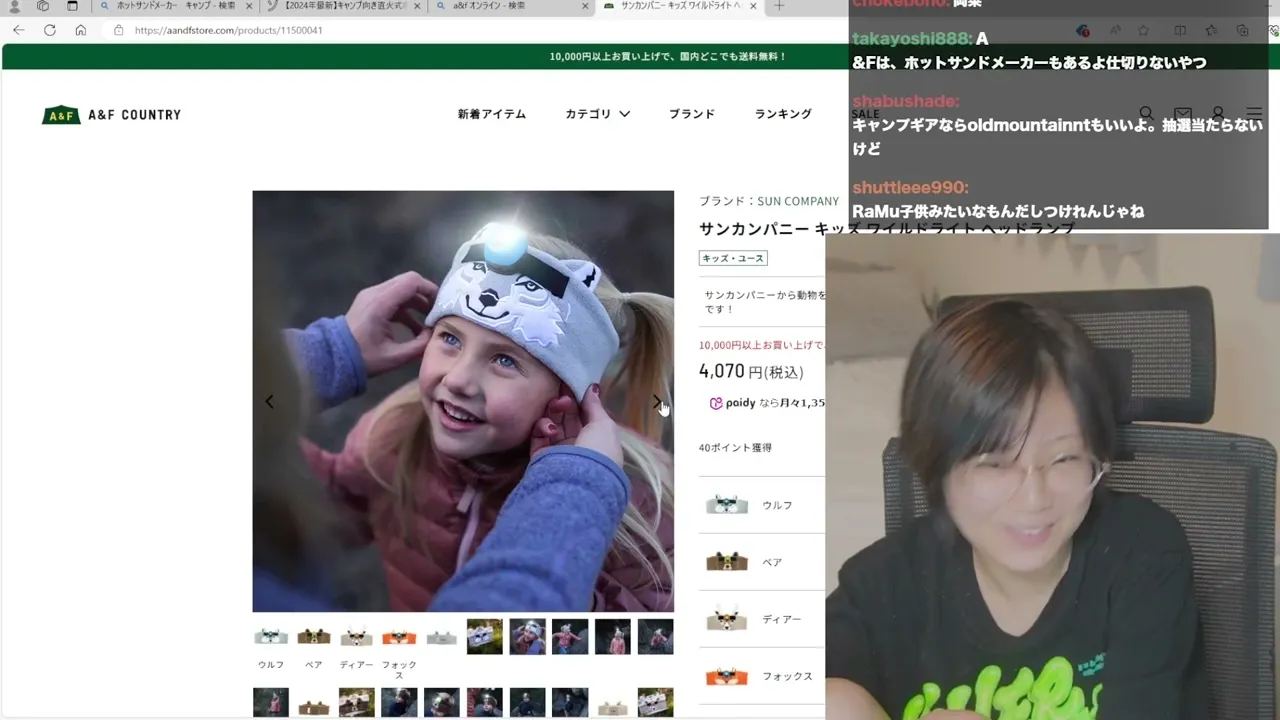Open the site user account icon
Image resolution: width=1280 pixels, height=720 pixels.
pos(1218,114)
